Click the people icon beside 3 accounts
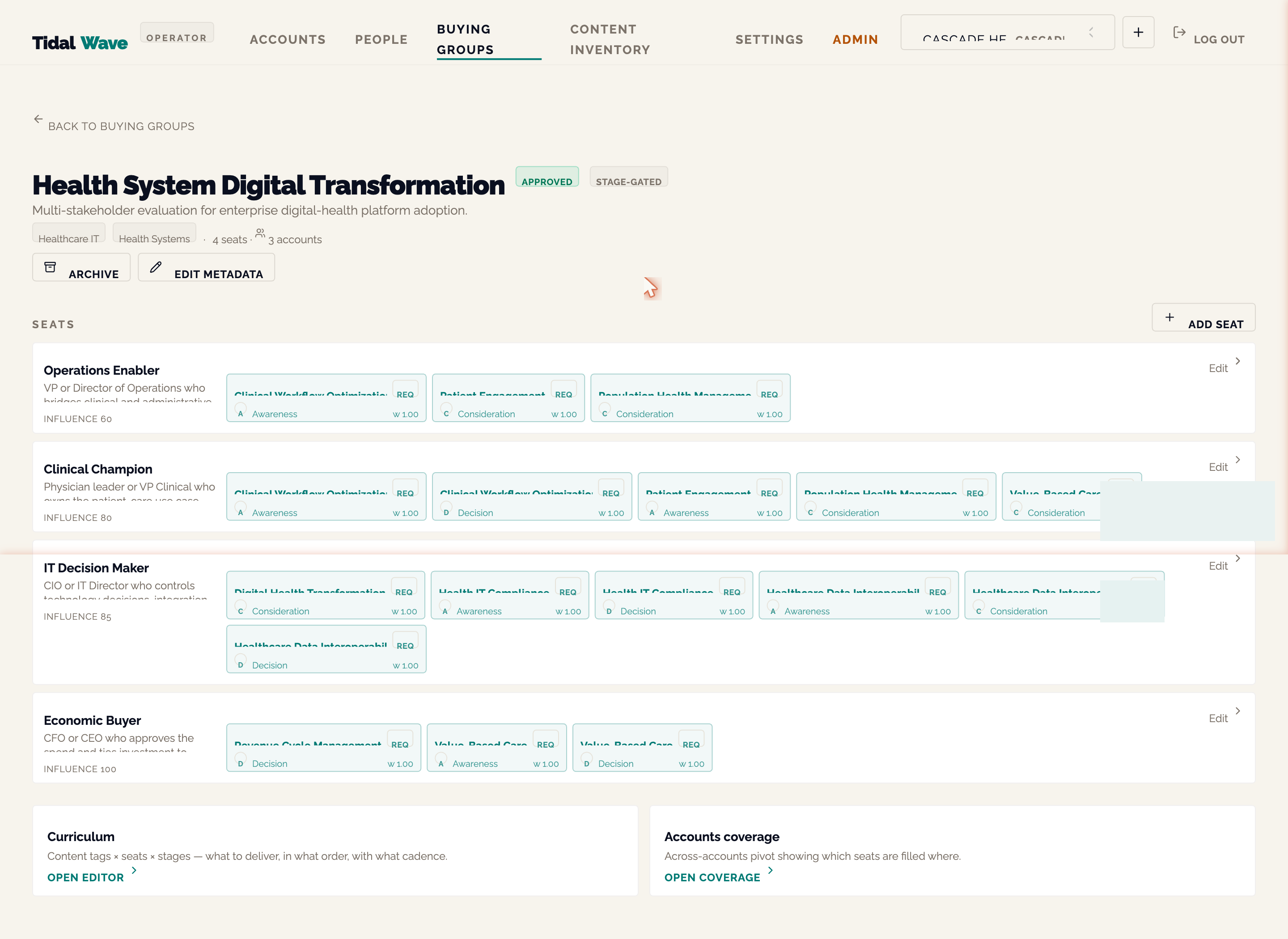1288x939 pixels. 260,233
